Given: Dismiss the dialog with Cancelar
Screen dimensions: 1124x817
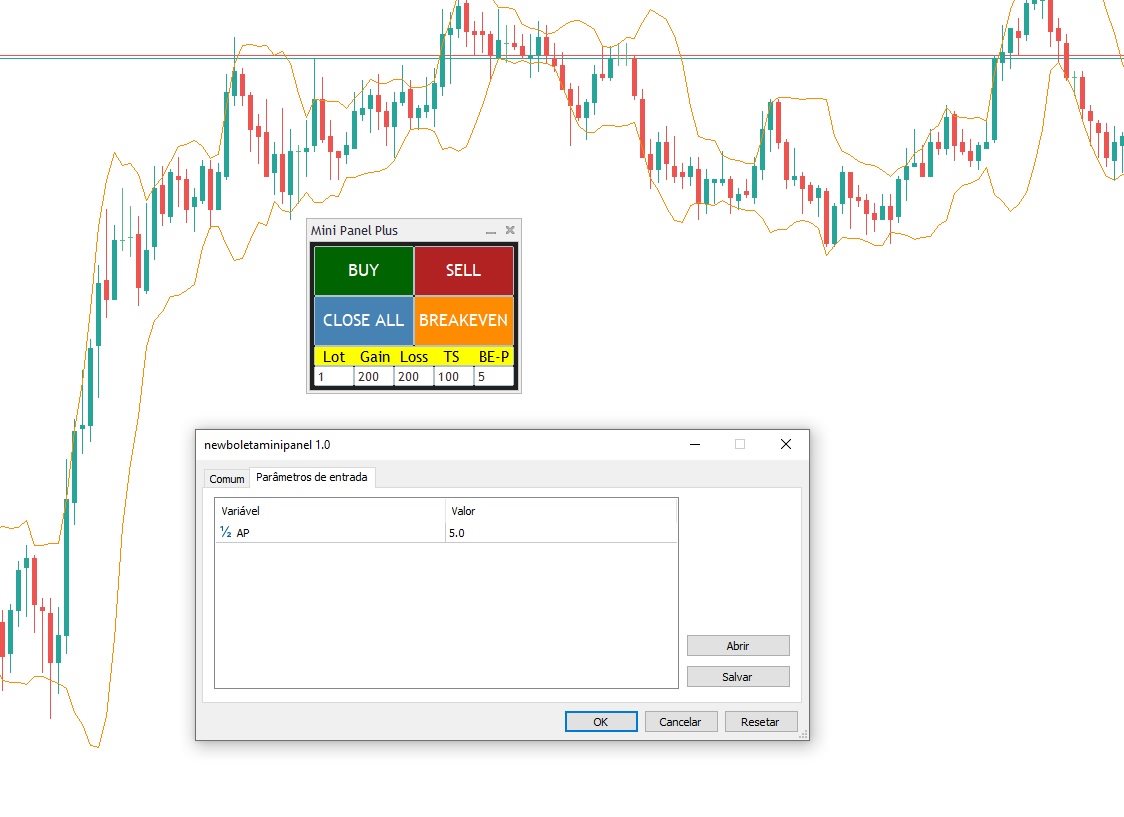Looking at the screenshot, I should tap(681, 721).
